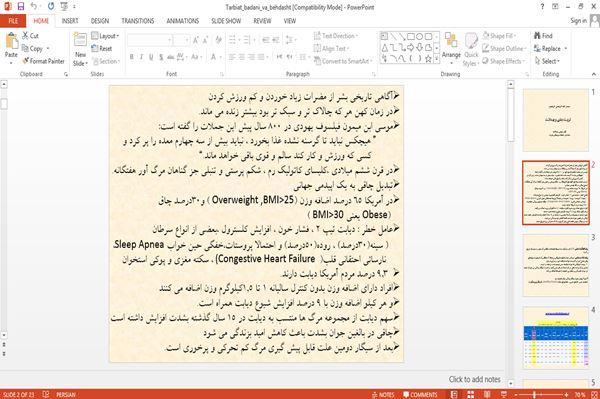Click Convert to SmartArt button

pos(342,61)
